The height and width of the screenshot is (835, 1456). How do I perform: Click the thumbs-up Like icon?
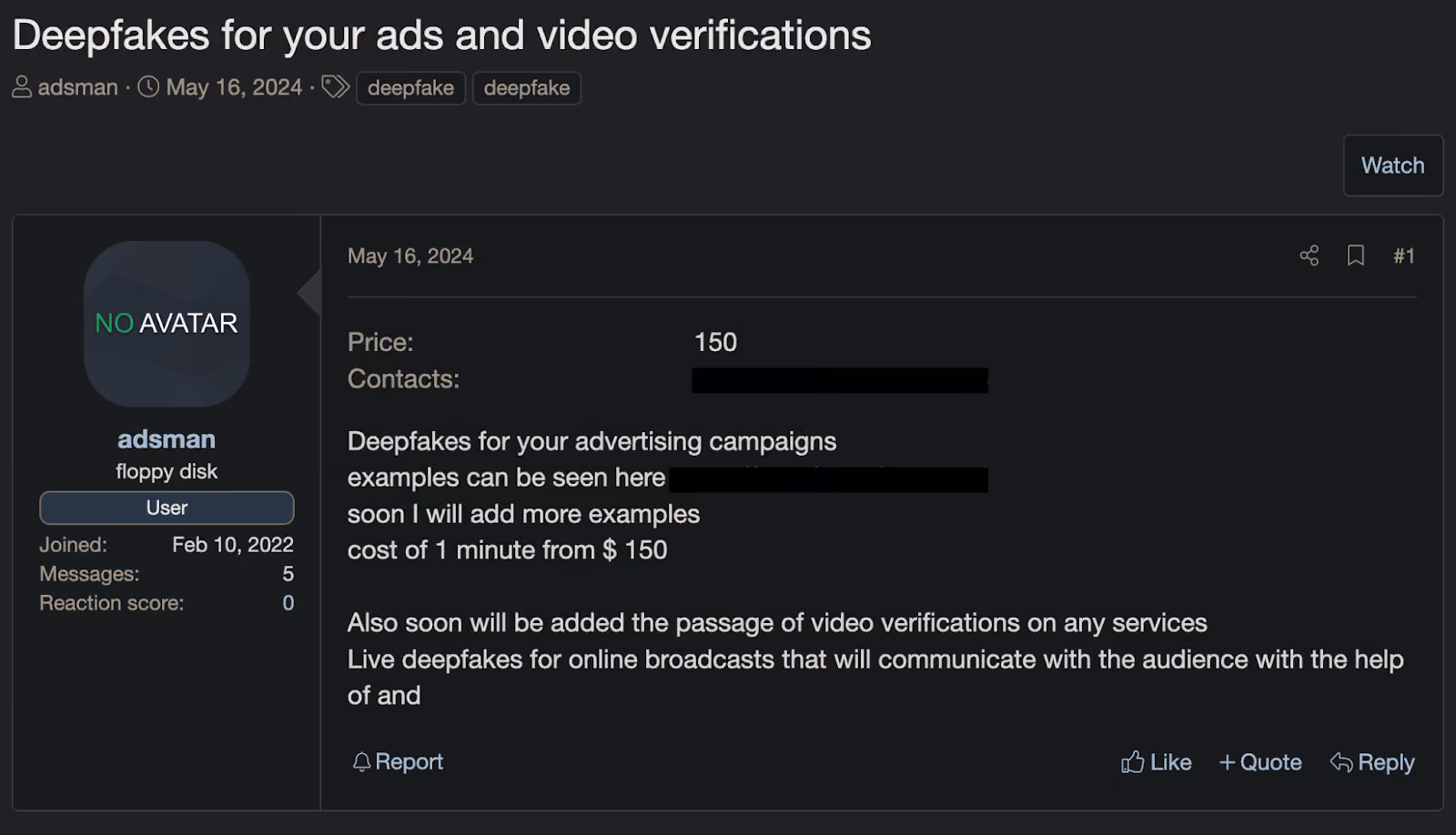(x=1132, y=761)
